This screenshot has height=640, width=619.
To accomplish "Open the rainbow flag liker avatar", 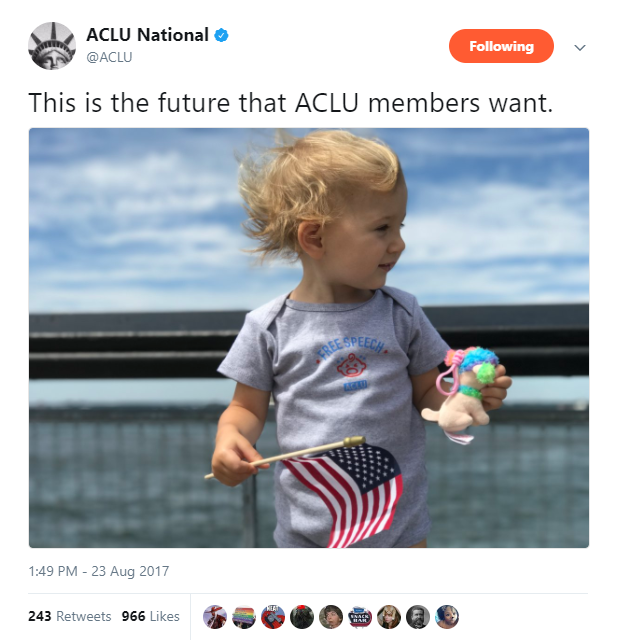I will 244,617.
